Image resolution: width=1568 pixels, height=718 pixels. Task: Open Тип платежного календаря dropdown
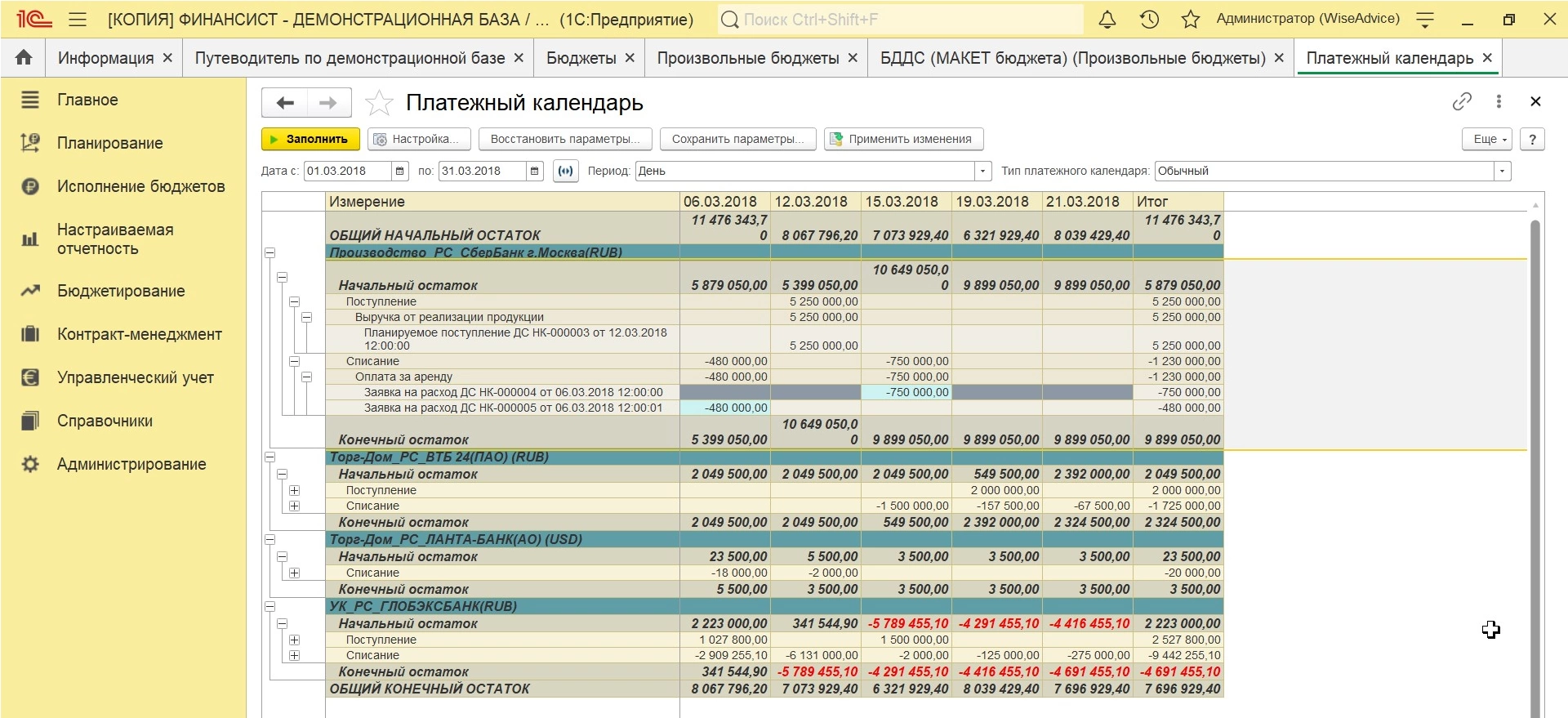point(1502,171)
